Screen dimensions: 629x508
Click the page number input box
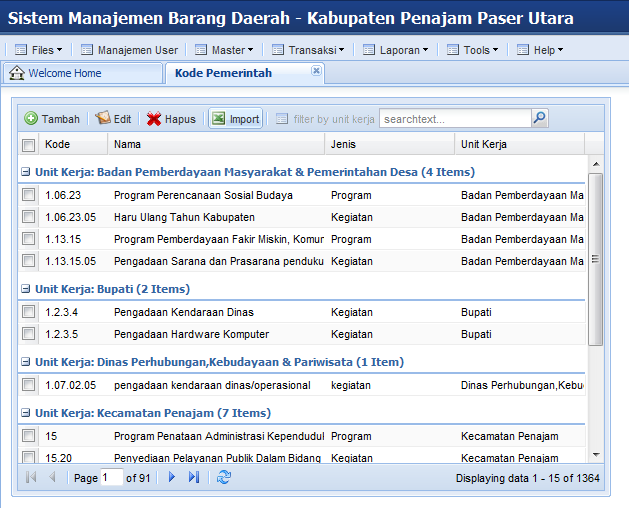(112, 477)
